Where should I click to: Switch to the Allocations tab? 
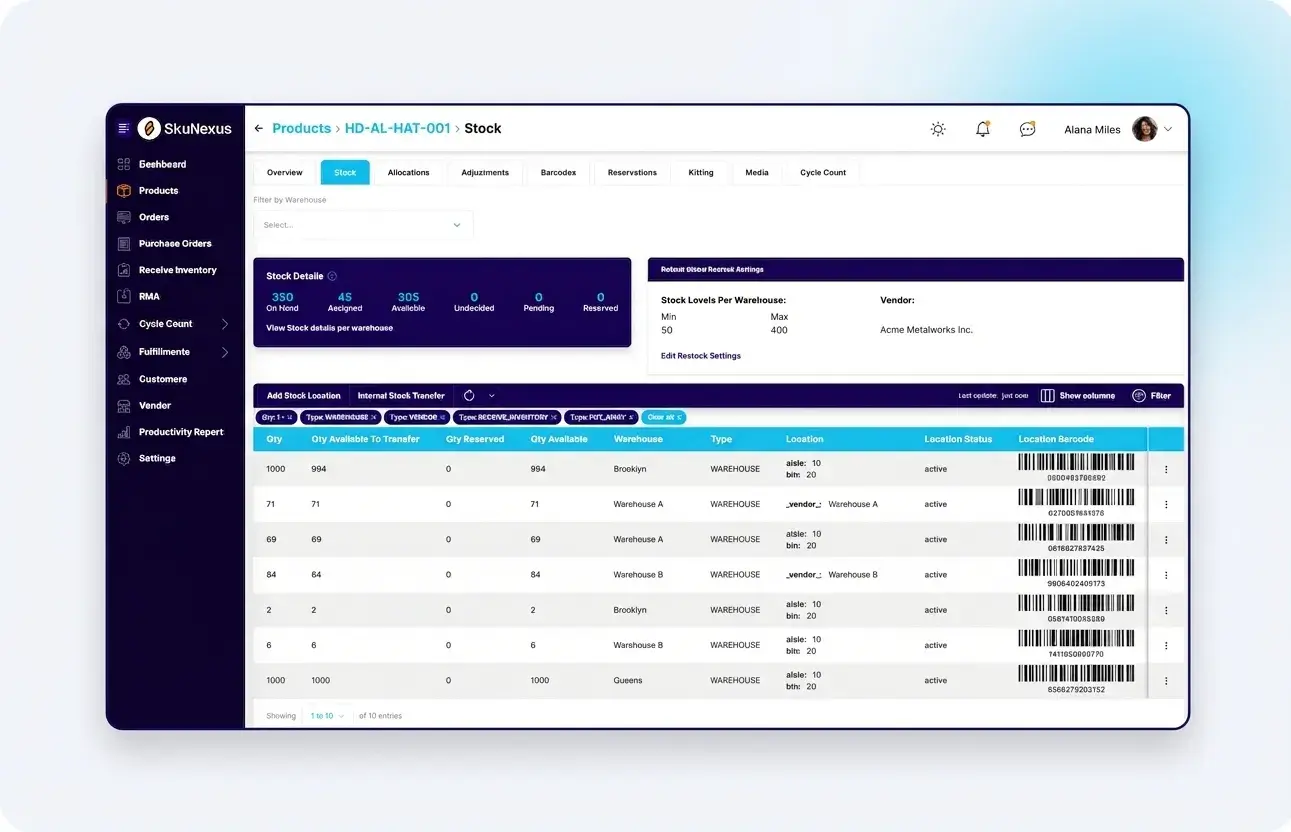point(408,173)
